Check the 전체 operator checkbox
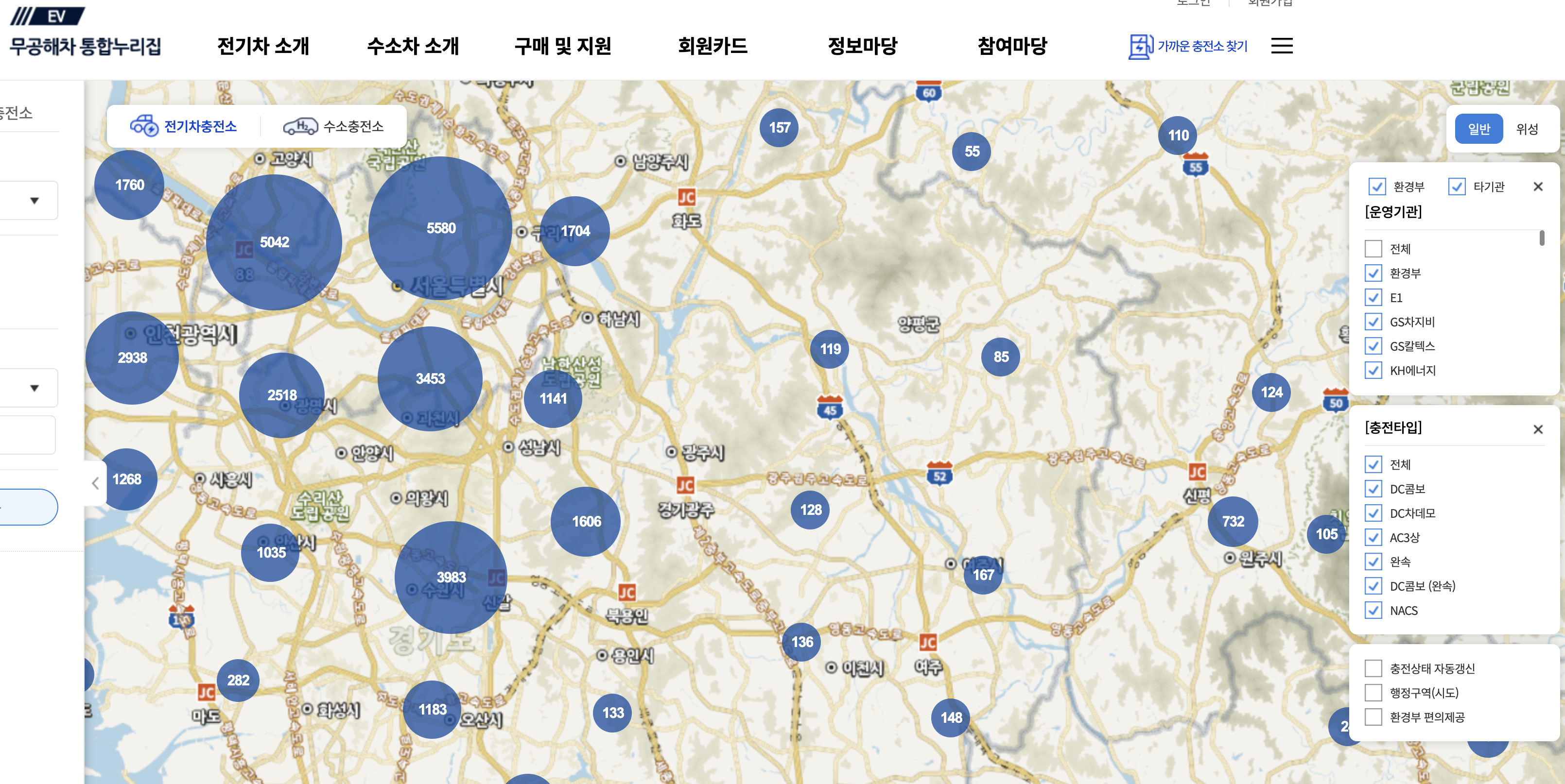1565x784 pixels. coord(1373,249)
